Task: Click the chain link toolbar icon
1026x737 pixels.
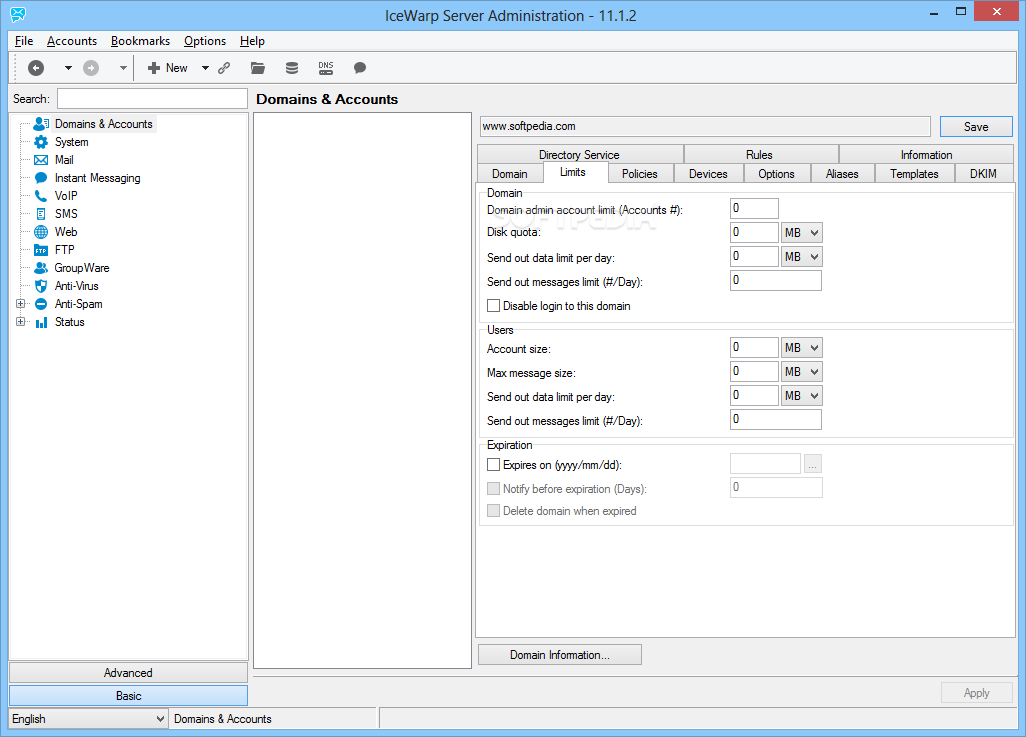Action: 224,67
